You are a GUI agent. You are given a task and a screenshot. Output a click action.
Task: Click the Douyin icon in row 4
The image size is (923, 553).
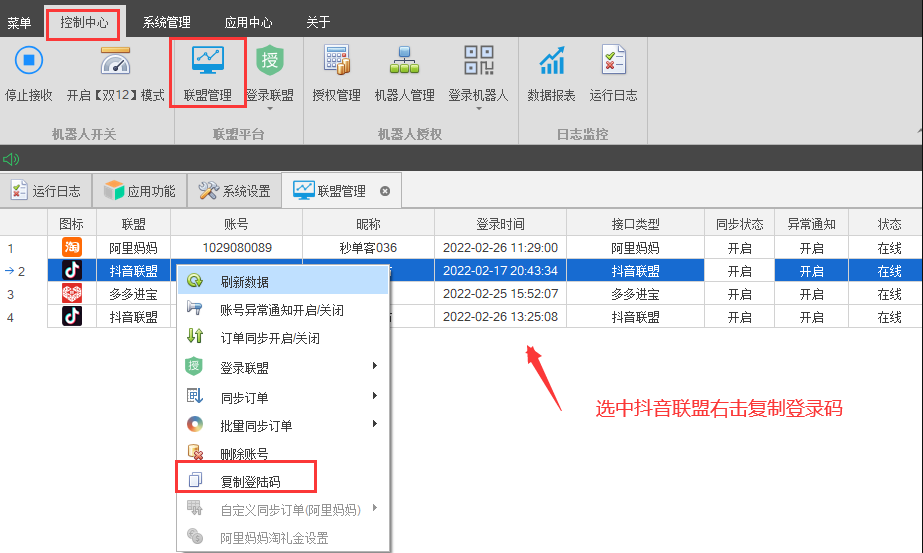tap(72, 316)
